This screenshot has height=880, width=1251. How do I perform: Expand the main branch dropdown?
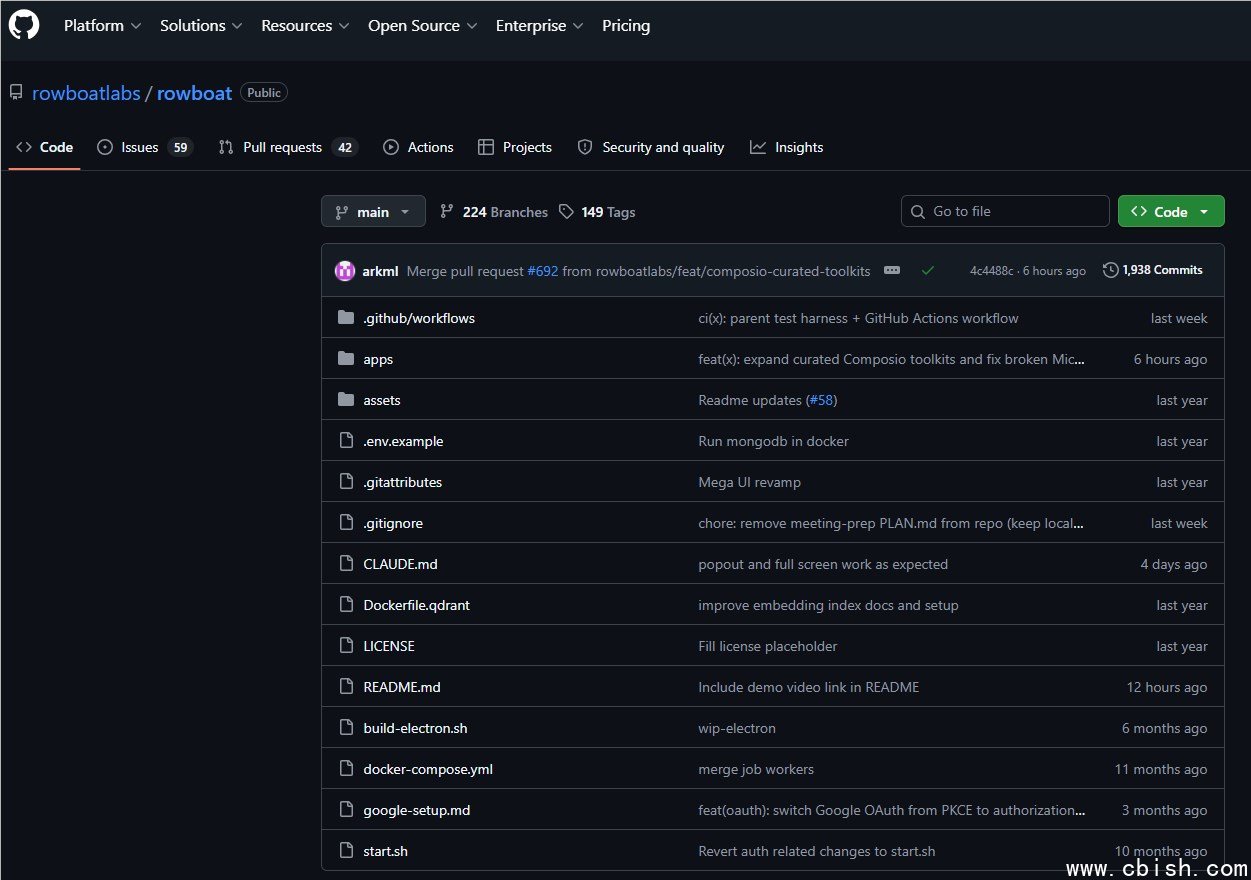[373, 211]
